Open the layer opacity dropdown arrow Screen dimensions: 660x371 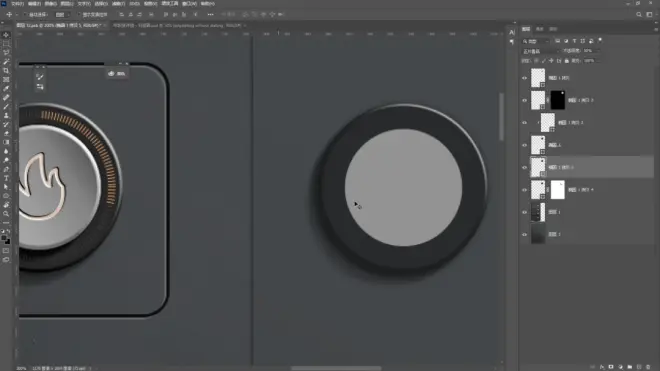[598, 51]
